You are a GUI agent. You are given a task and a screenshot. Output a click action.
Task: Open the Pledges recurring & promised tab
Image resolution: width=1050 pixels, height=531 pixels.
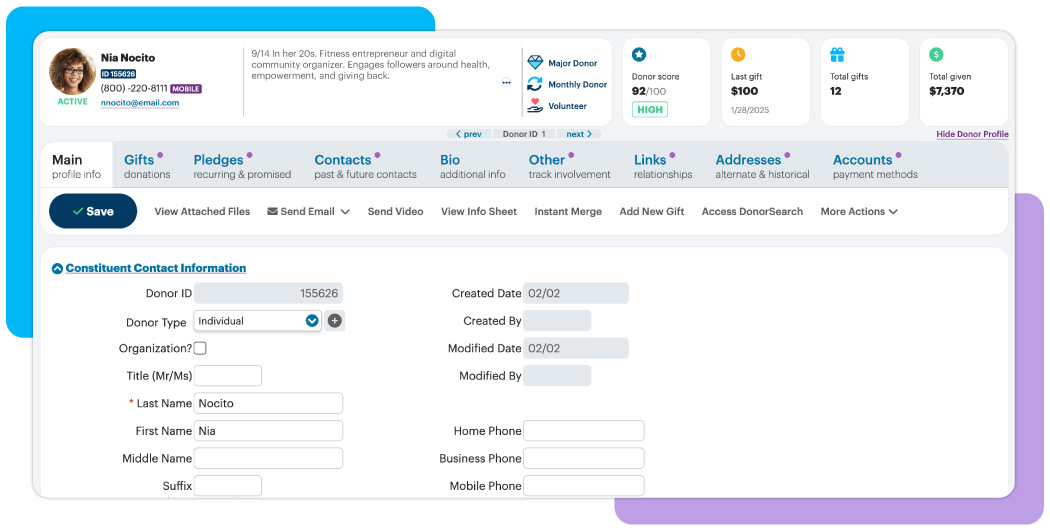[242, 166]
